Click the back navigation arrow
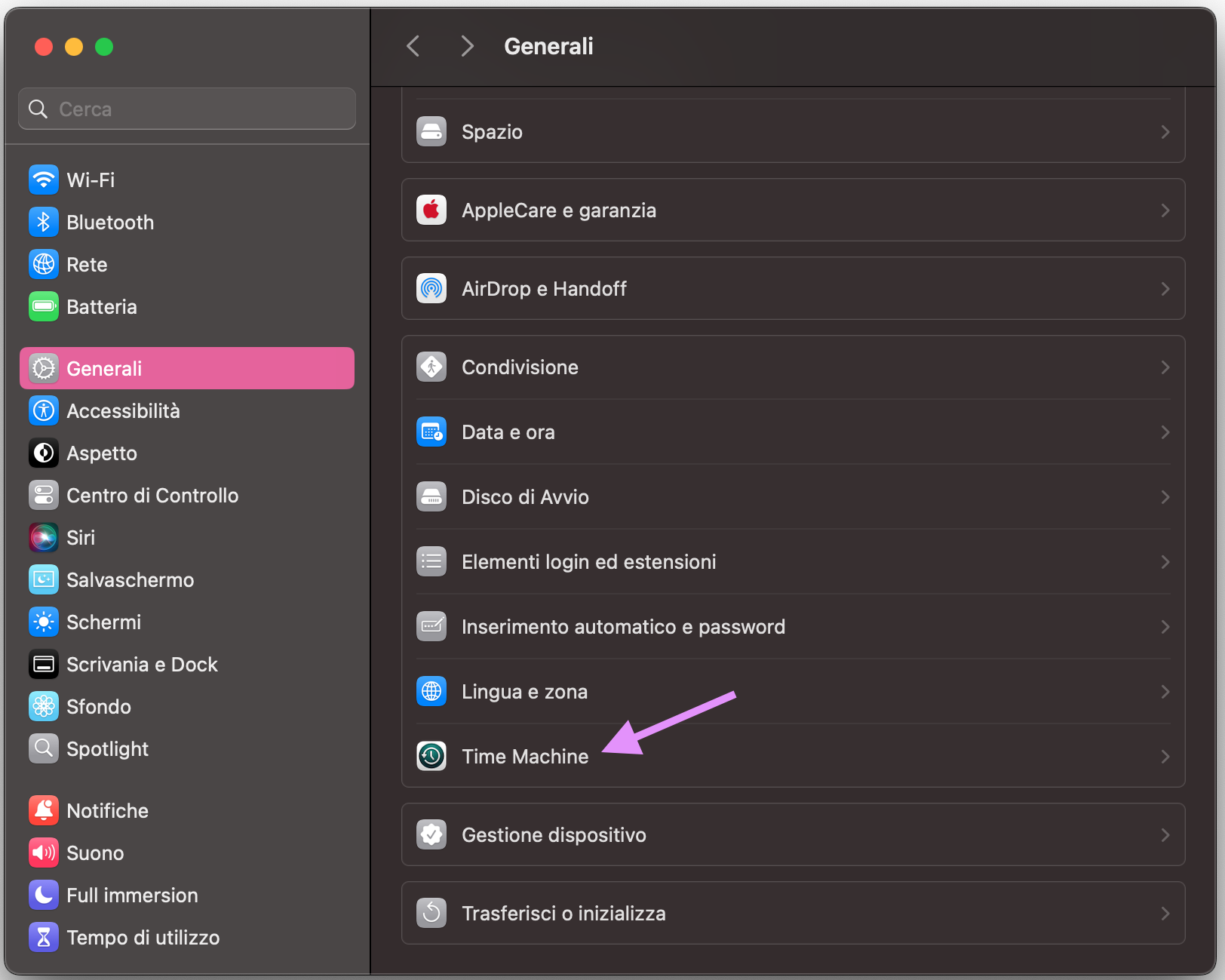This screenshot has width=1225, height=980. tap(413, 46)
